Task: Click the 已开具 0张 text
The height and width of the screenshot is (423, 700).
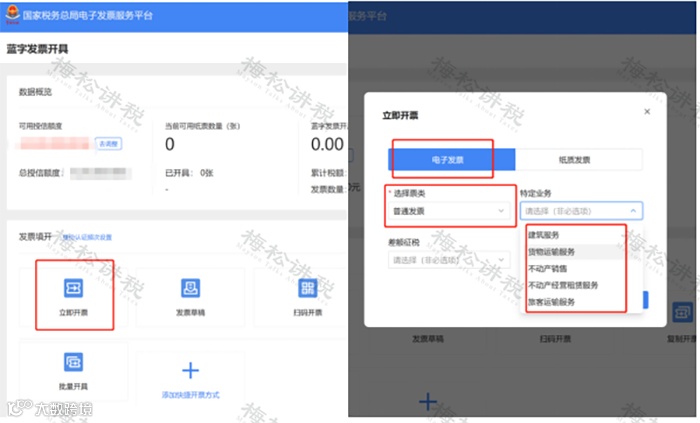Action: [189, 173]
